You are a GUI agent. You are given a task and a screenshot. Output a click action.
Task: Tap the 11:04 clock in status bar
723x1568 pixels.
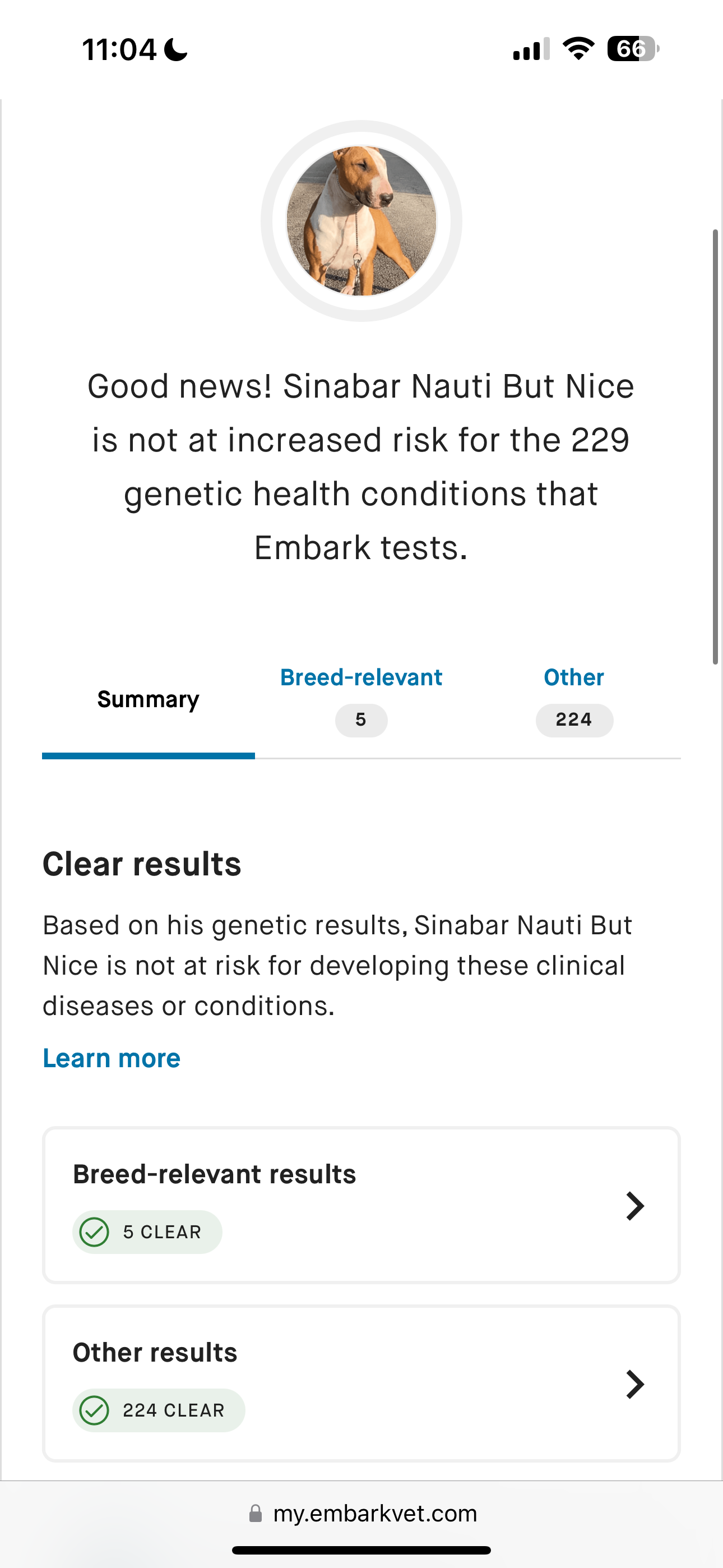click(x=119, y=49)
